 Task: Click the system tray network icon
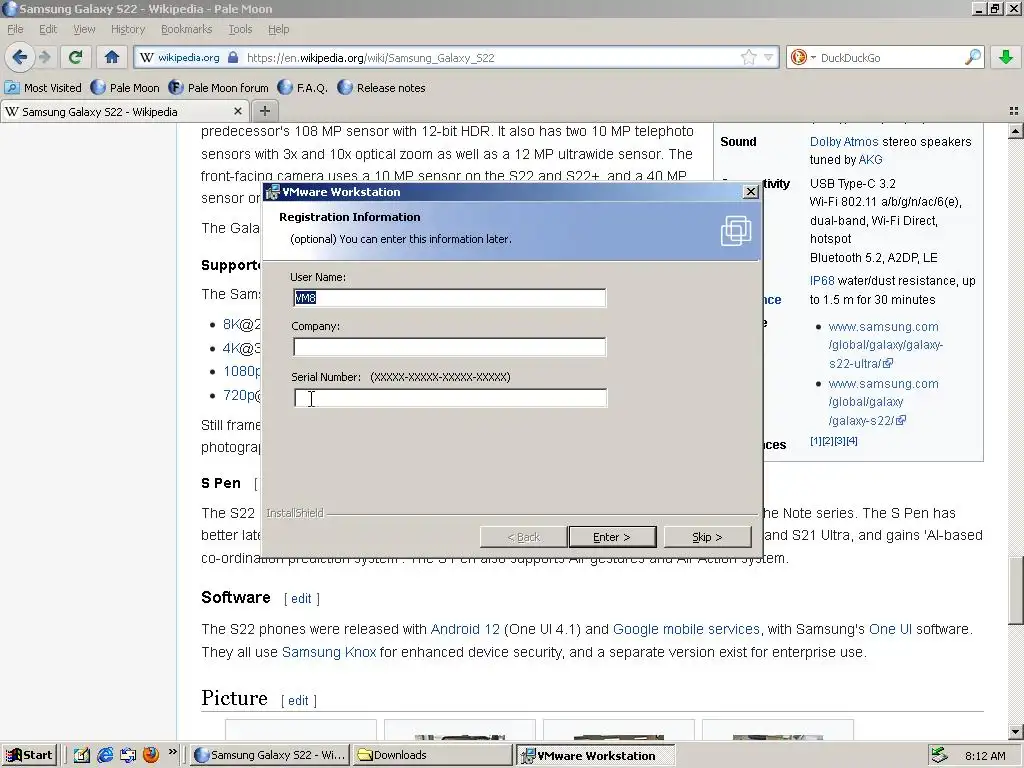pyautogui.click(x=939, y=755)
